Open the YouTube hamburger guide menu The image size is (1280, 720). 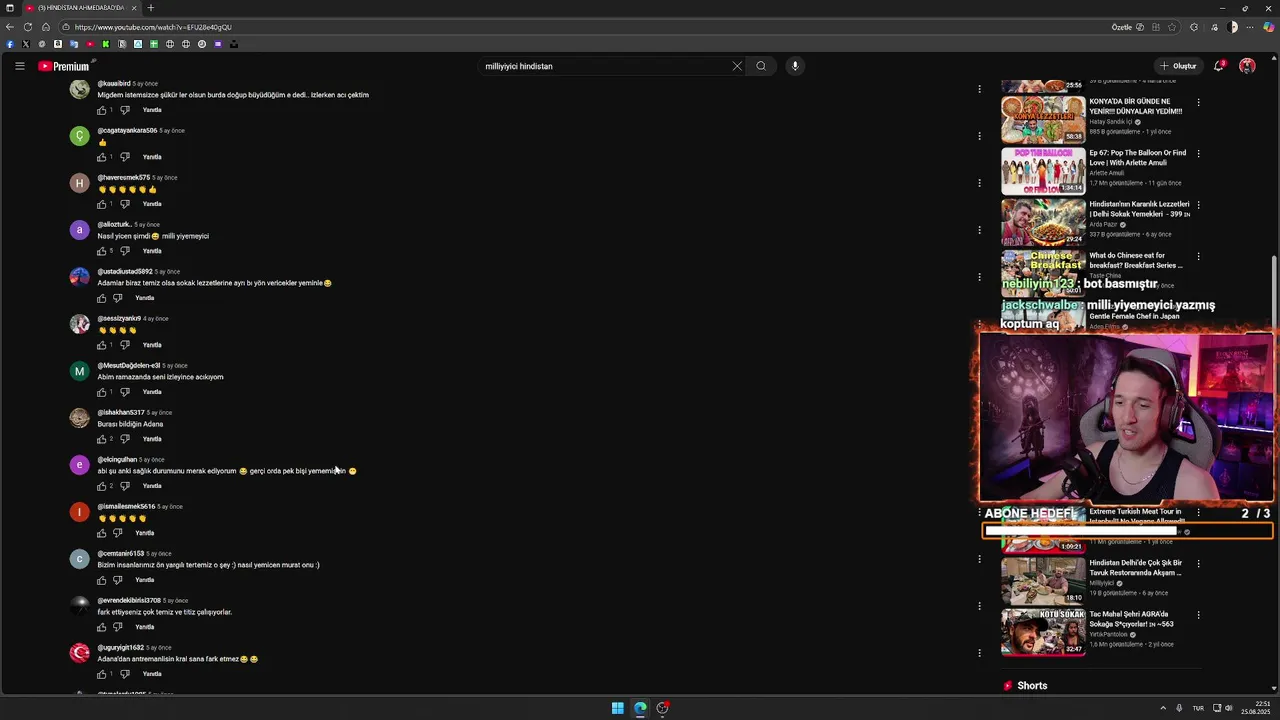19,66
